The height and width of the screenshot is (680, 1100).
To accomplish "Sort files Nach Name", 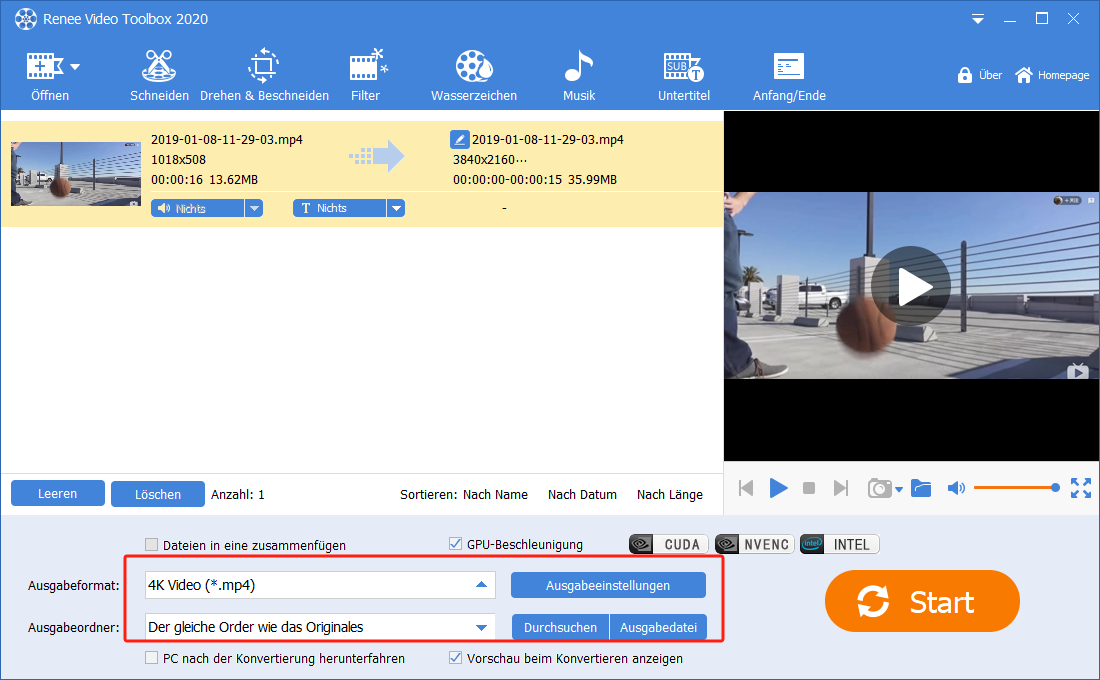I will (495, 495).
